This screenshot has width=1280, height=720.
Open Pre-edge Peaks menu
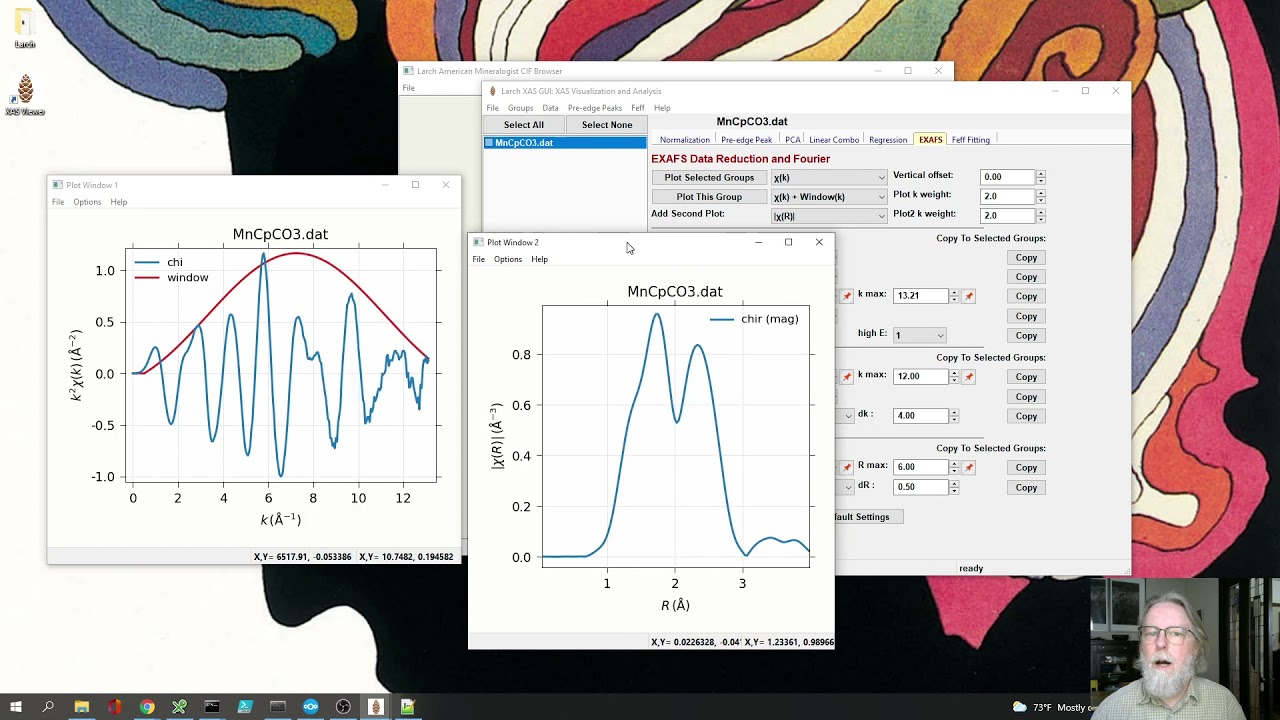pos(595,108)
